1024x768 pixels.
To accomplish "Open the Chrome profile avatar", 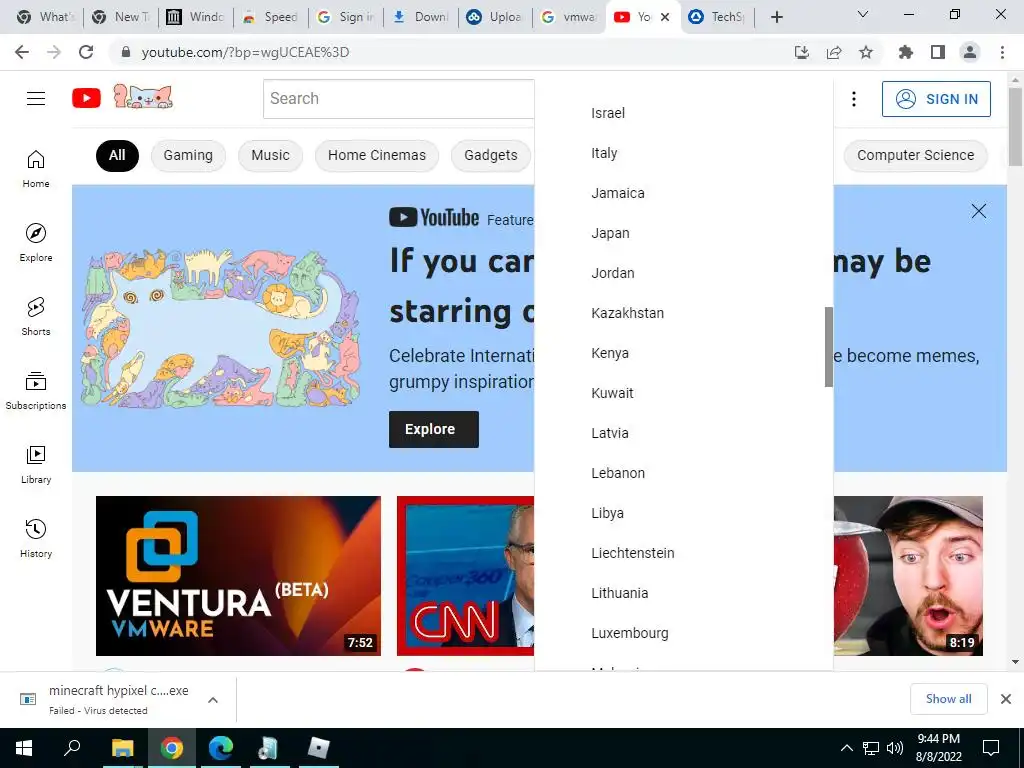I will (x=970, y=52).
